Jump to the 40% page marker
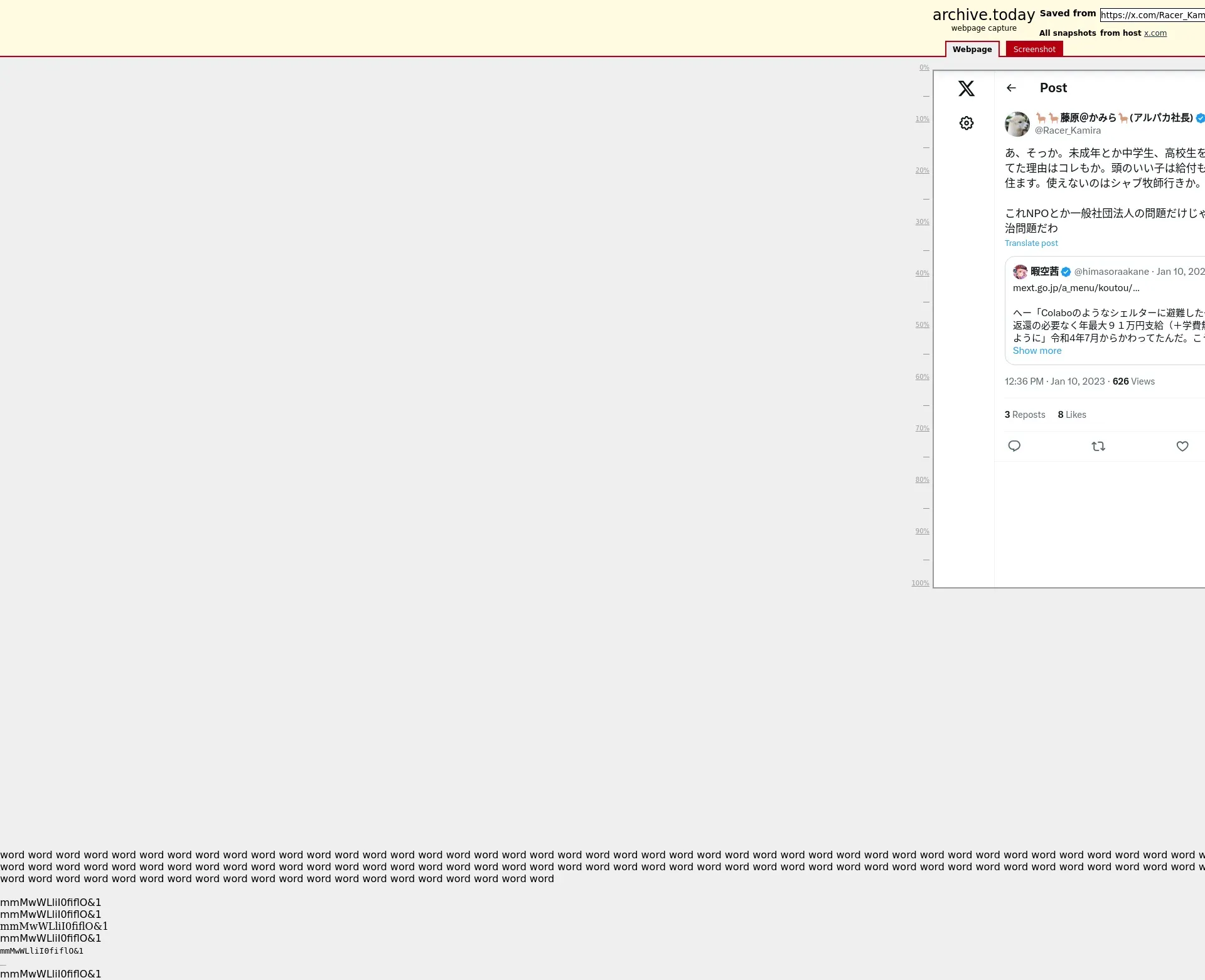 [922, 273]
